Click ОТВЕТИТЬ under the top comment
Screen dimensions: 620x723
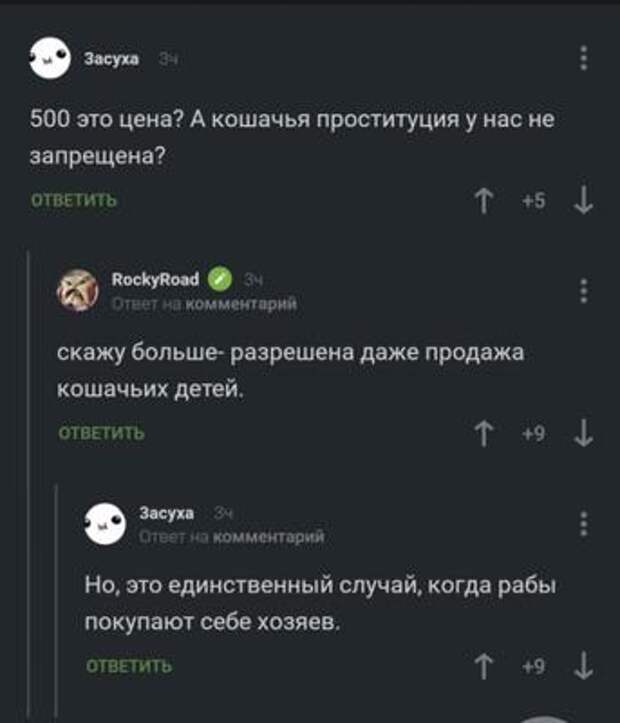pyautogui.click(x=74, y=201)
